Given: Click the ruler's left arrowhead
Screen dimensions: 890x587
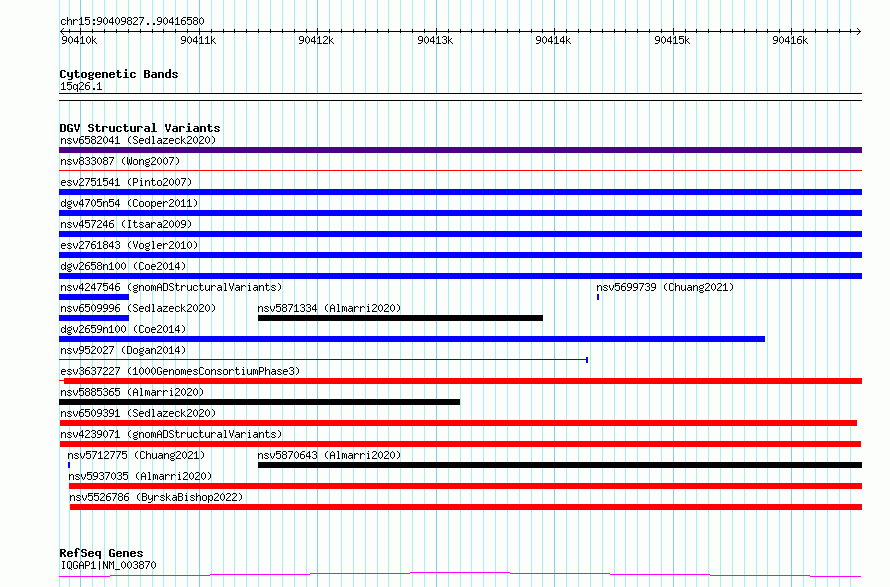Looking at the screenshot, I should coord(62,31).
